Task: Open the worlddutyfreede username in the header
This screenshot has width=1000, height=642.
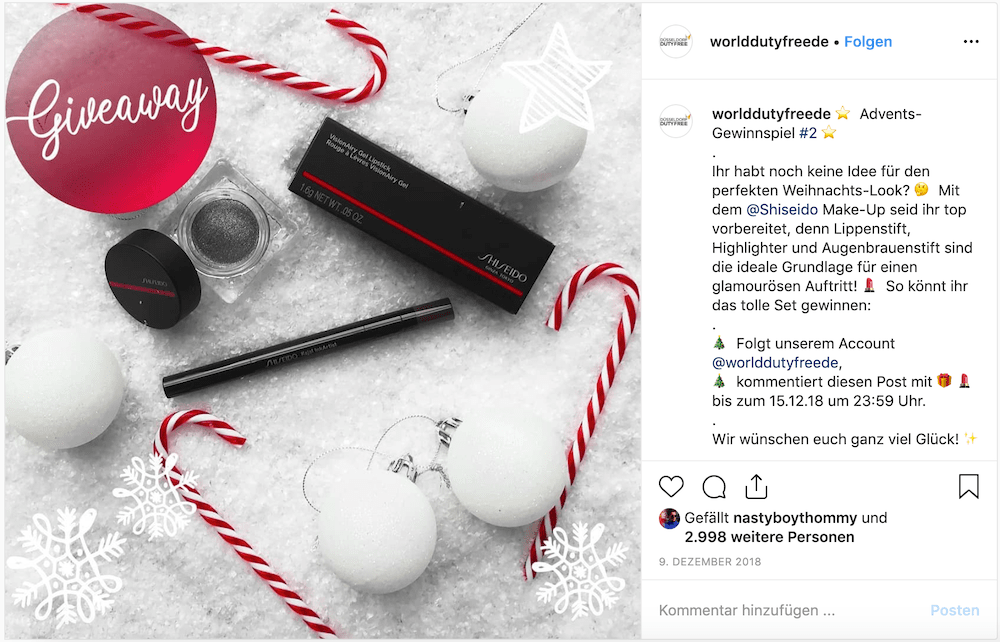Action: [x=769, y=41]
